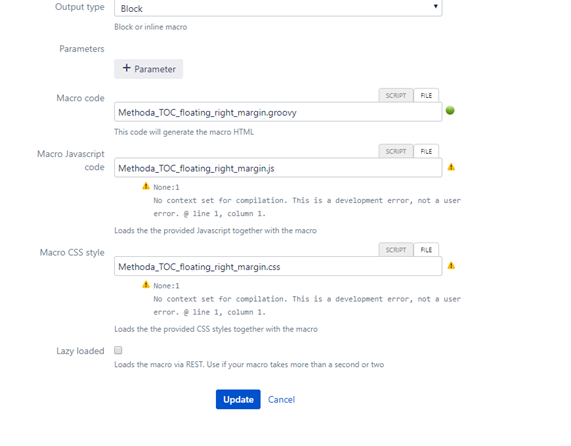Switch Macro code to FILE tab
571x446 pixels.
426,95
